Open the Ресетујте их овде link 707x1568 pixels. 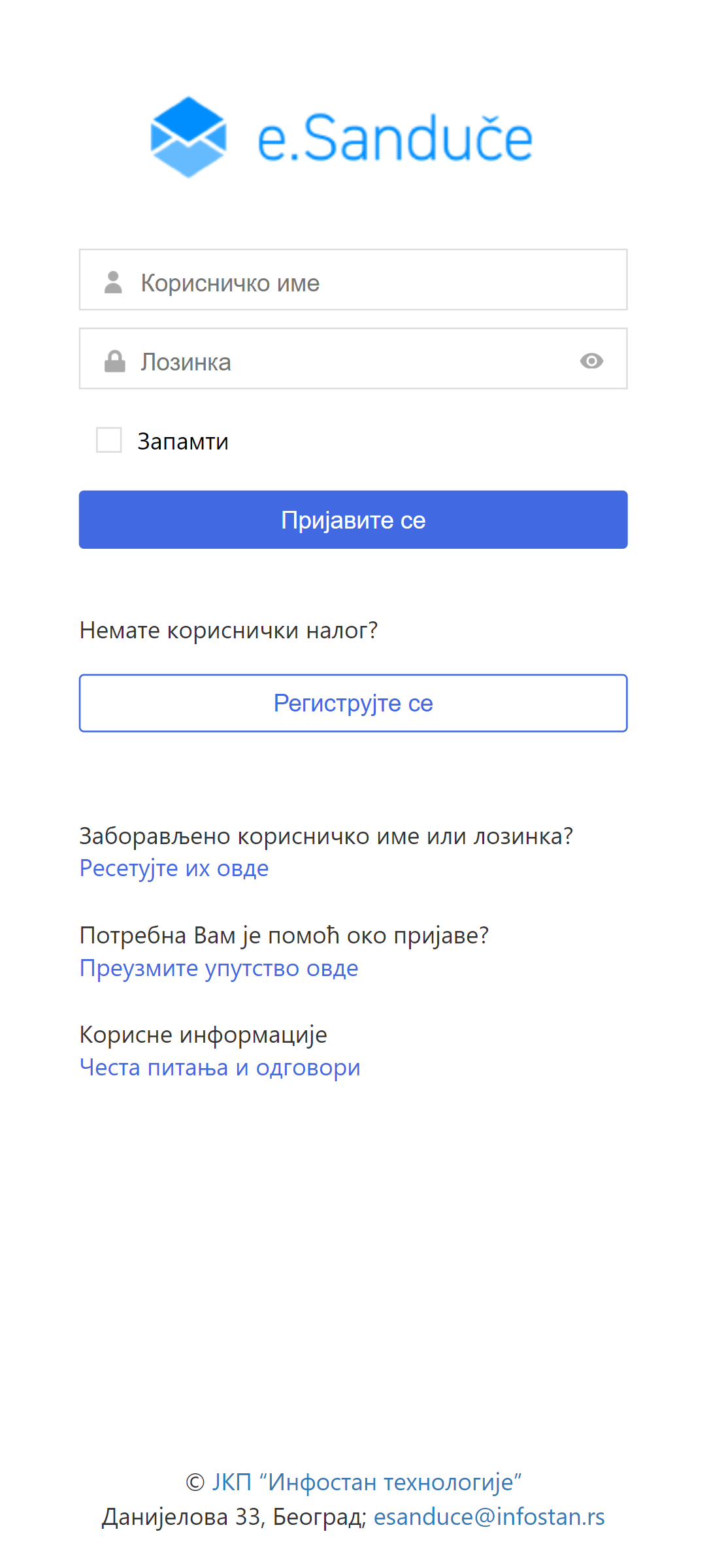[174, 868]
